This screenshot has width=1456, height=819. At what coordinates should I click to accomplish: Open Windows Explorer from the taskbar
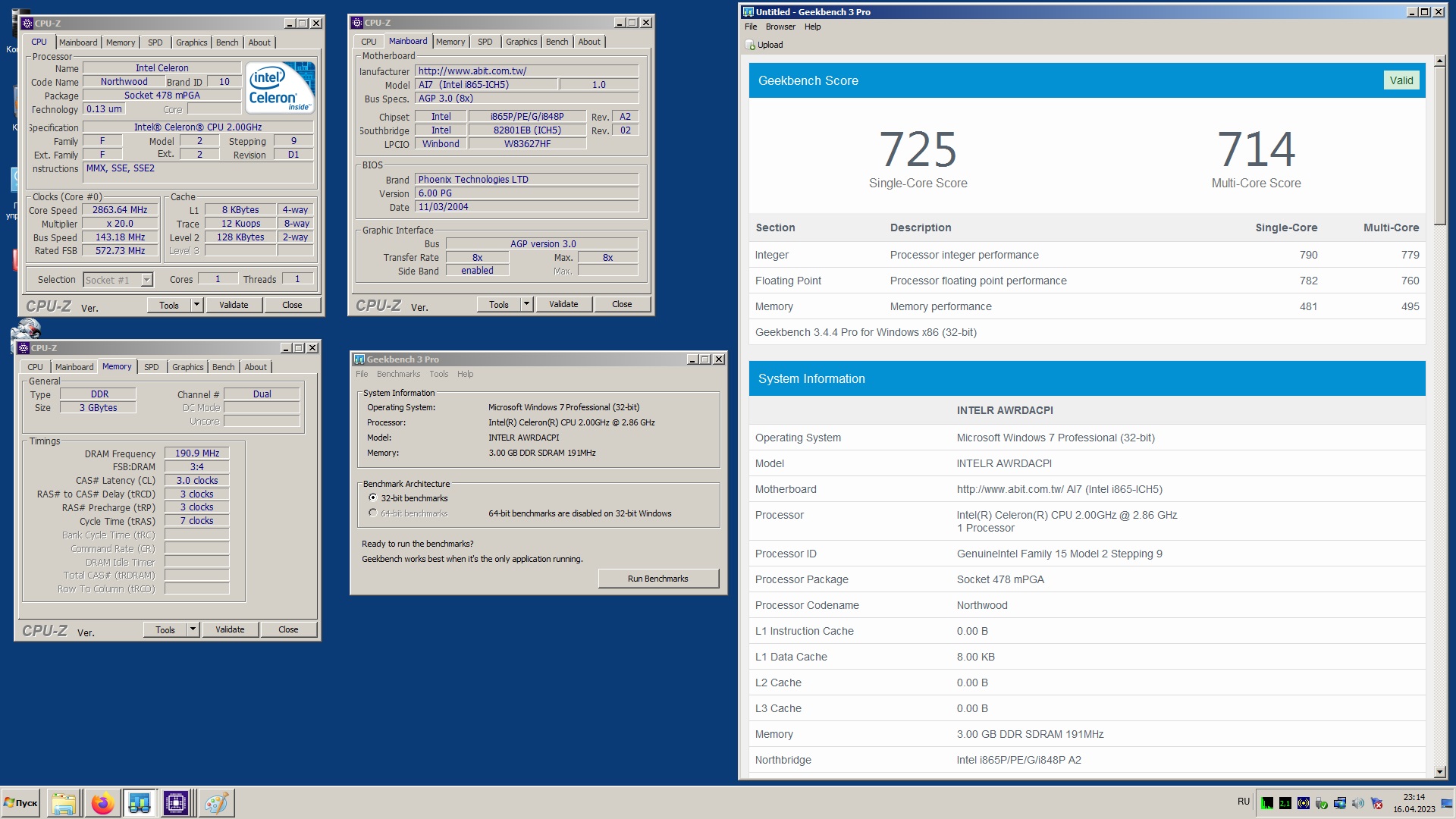coord(64,803)
